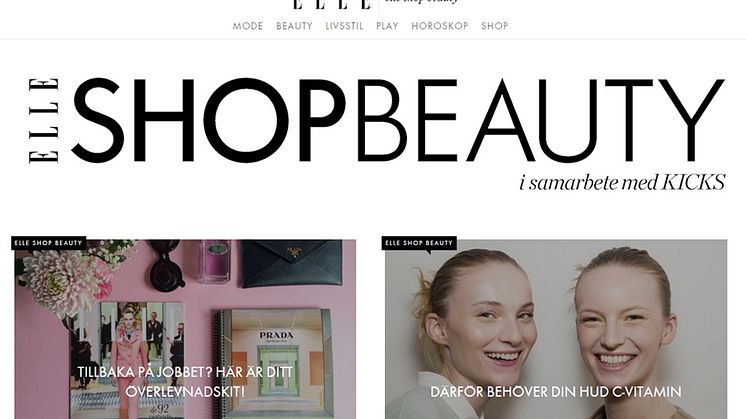Screen dimensions: 746x419
Task: Click the elle shop beauty header subtitle
Action: [x=421, y=2]
